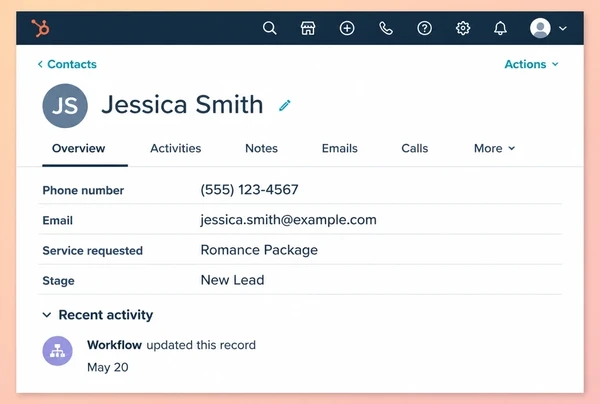Image resolution: width=600 pixels, height=404 pixels.
Task: Switch to the Calls tab
Action: click(414, 148)
